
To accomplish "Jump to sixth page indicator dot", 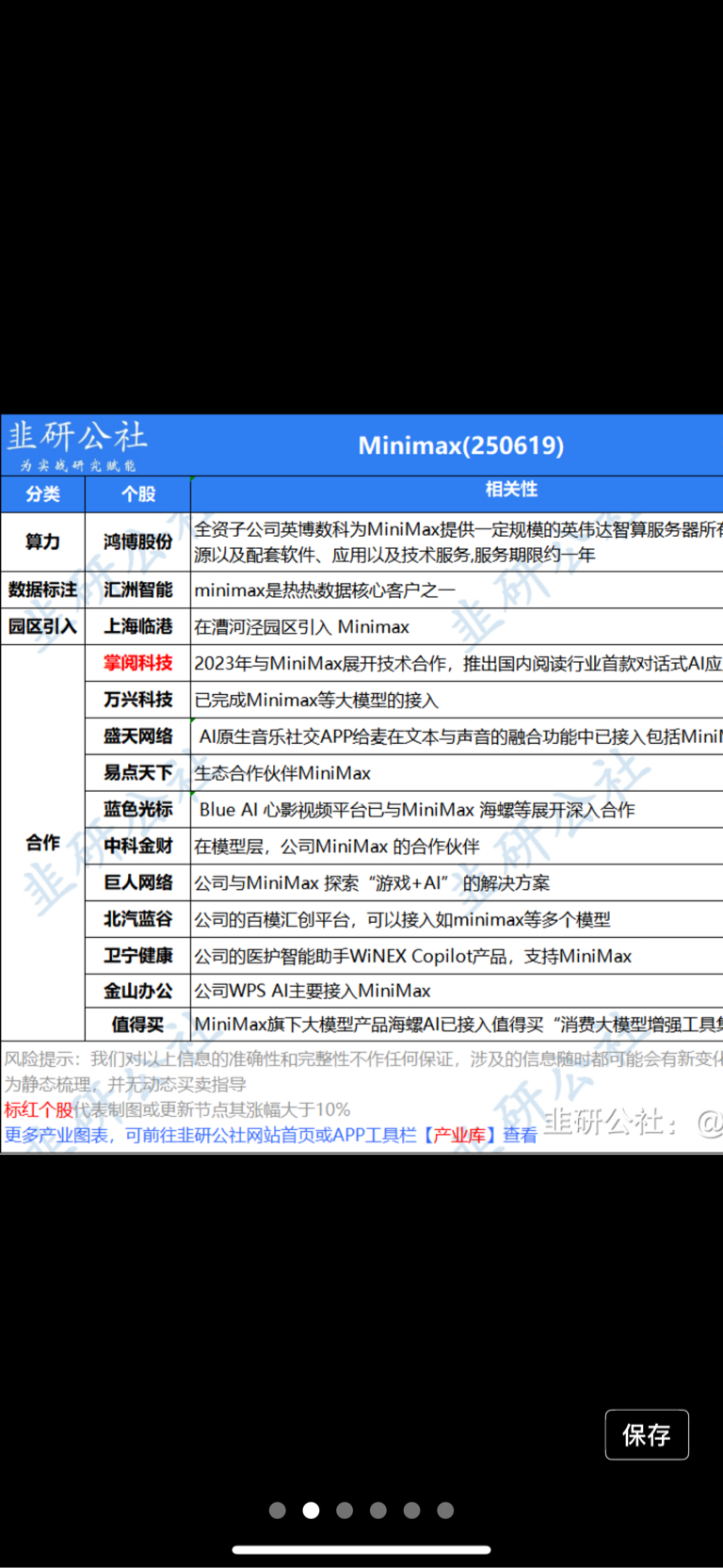I will 445,1511.
